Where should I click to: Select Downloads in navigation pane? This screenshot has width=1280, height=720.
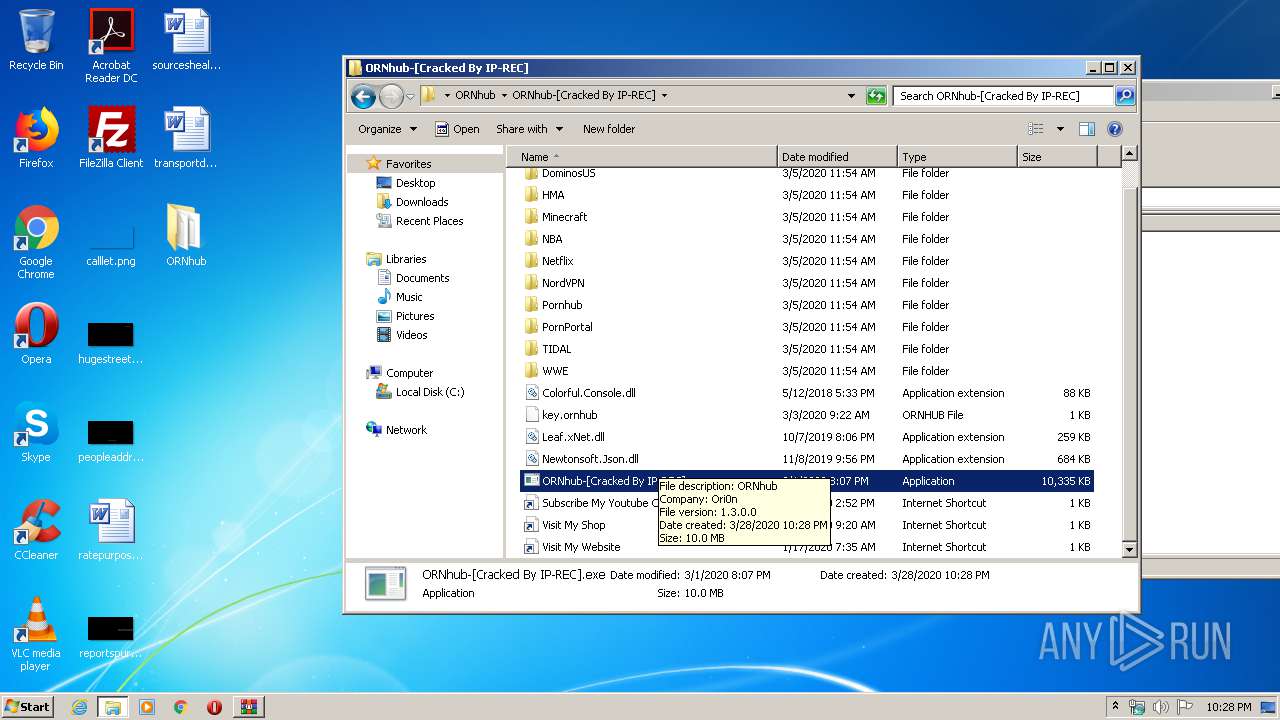coord(421,202)
